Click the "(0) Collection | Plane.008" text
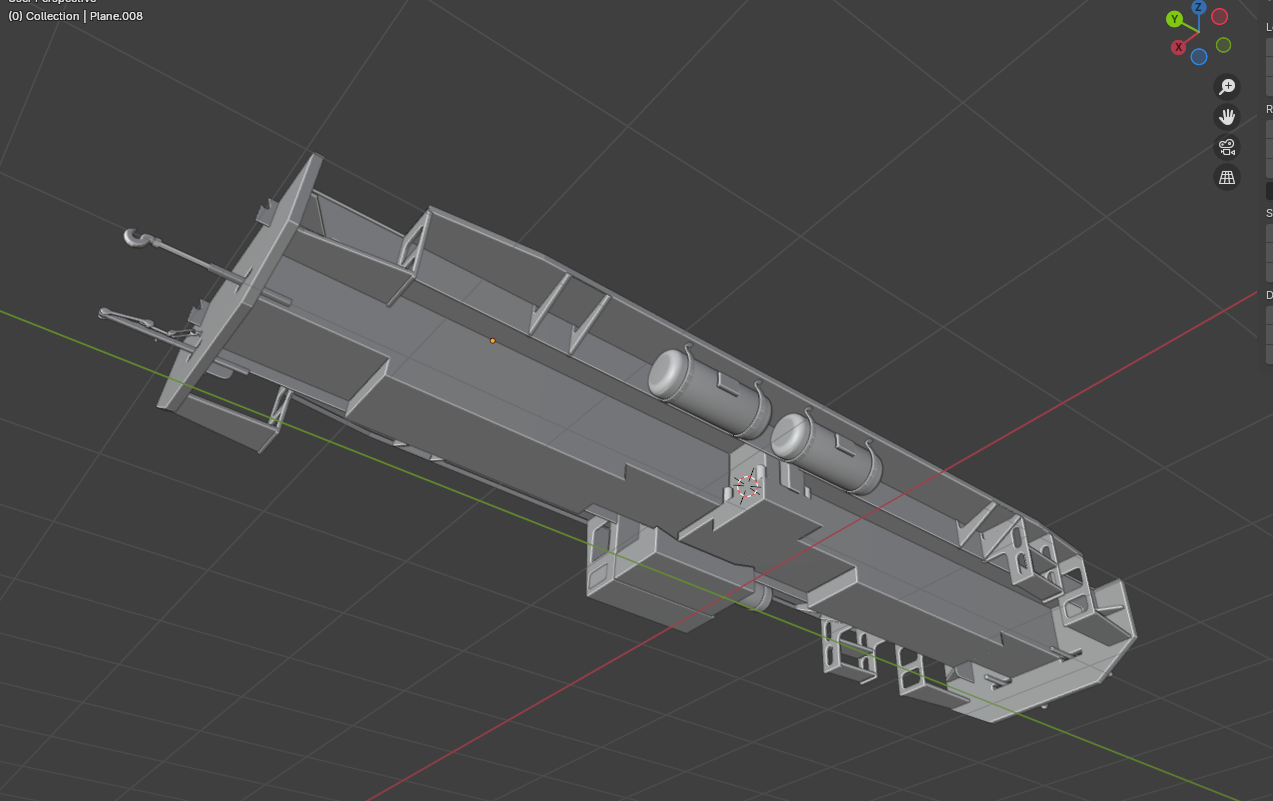This screenshot has height=801, width=1273. 75,16
